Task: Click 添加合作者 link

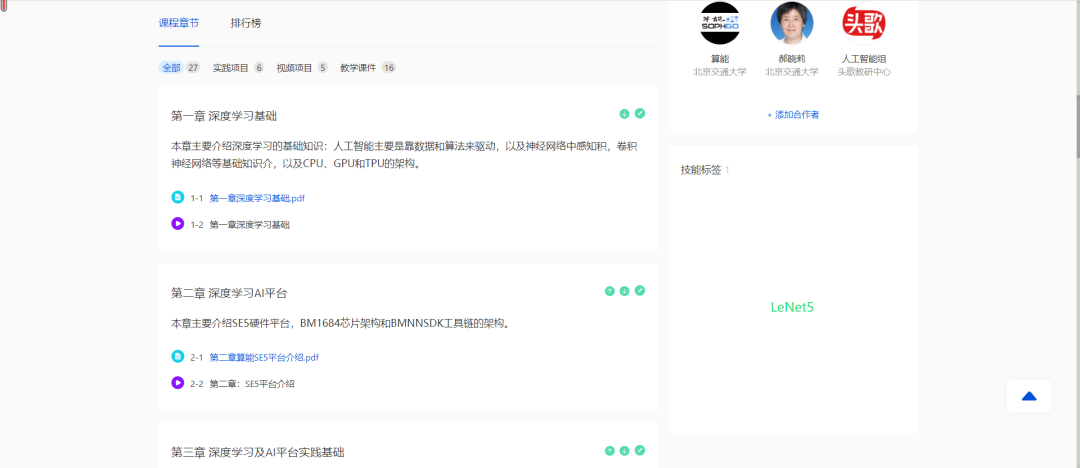Action: (x=793, y=114)
